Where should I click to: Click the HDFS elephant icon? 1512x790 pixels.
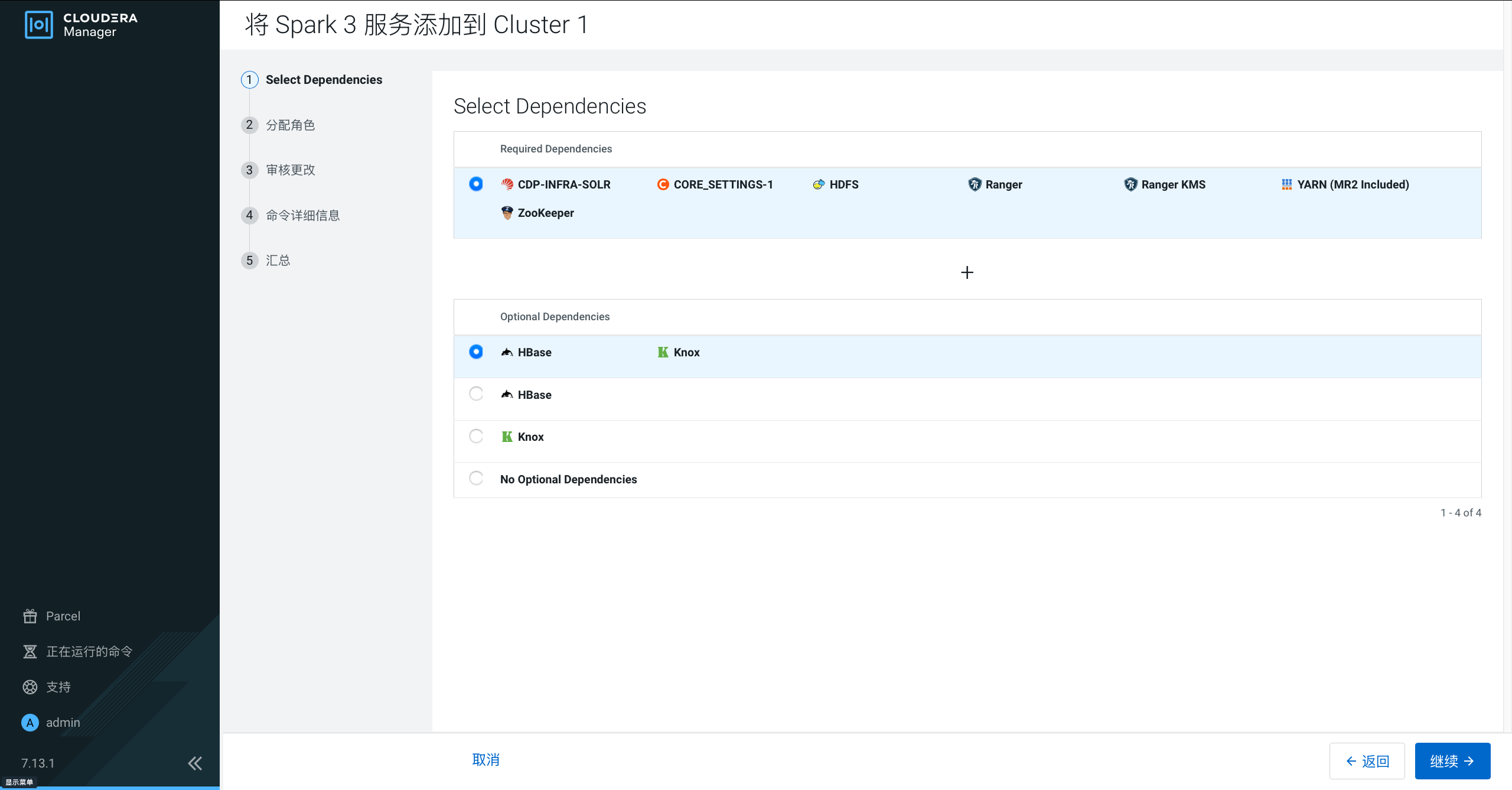click(819, 184)
